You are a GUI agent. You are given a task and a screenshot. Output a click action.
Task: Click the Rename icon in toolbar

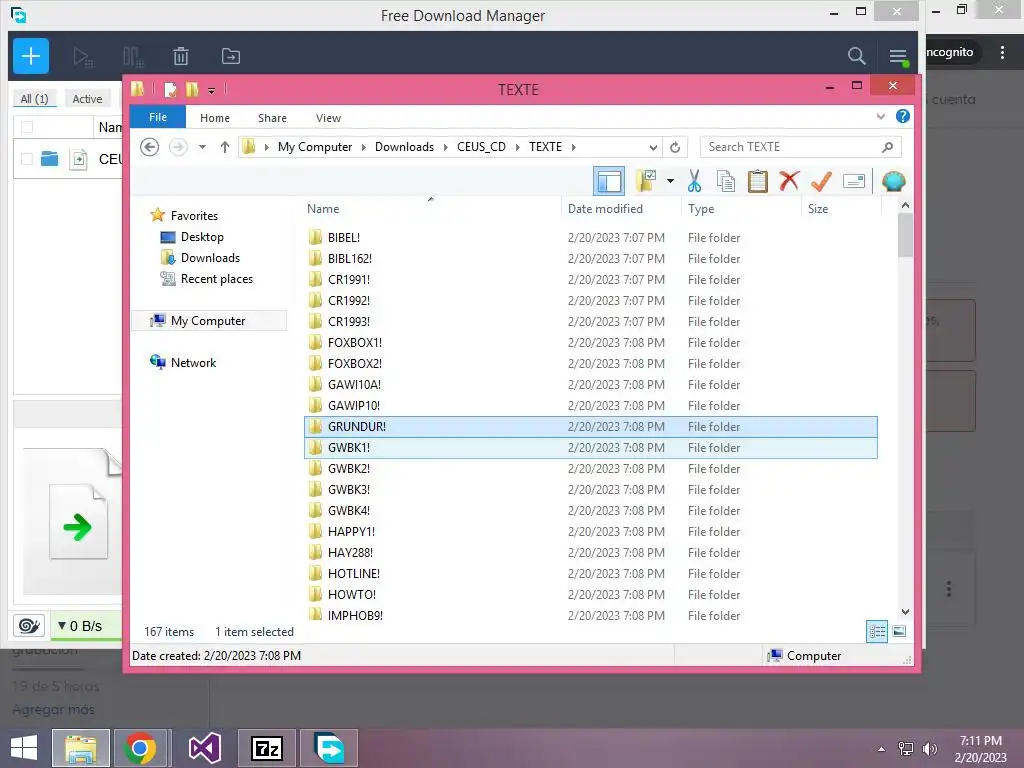click(x=854, y=181)
